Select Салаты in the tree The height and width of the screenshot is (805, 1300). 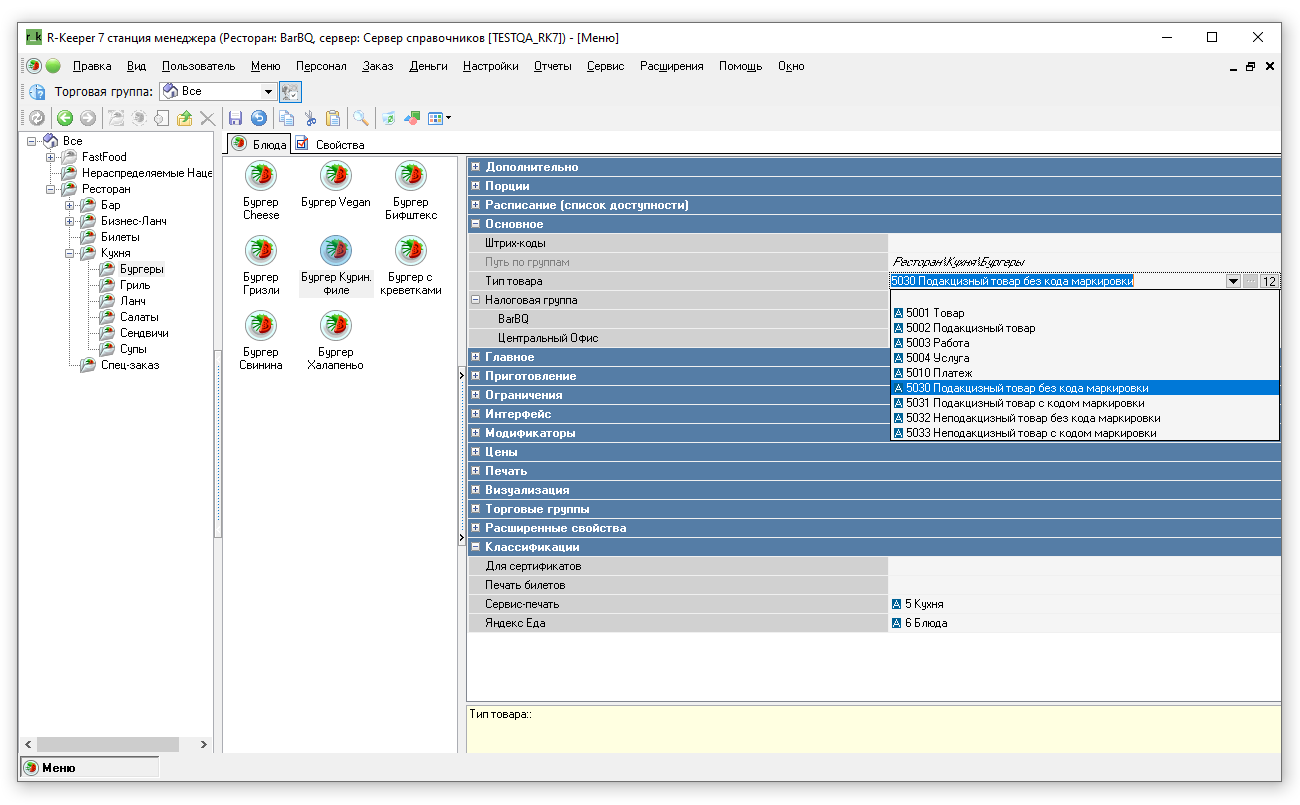point(139,317)
